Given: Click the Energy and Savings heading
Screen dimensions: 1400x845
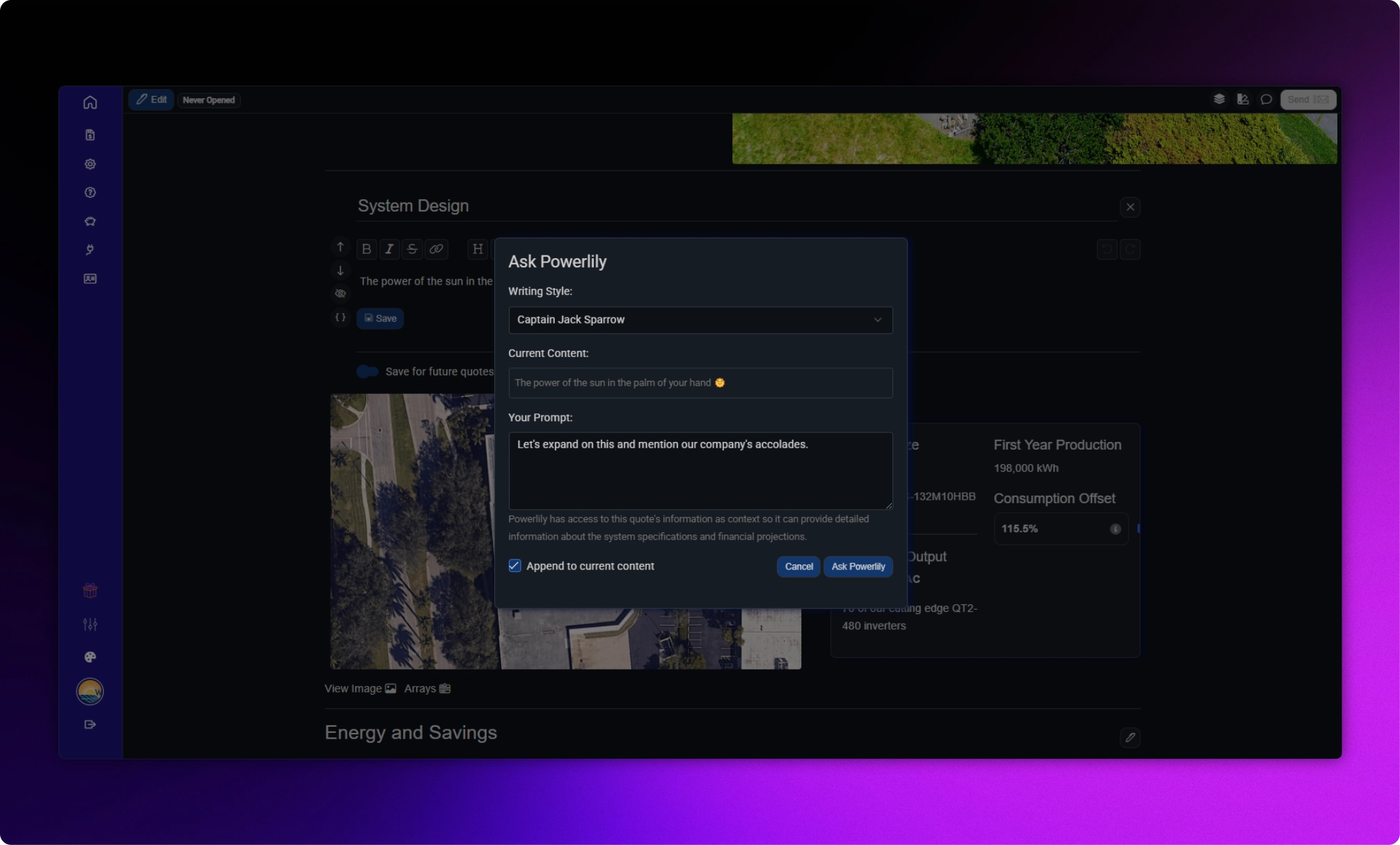Looking at the screenshot, I should [x=411, y=733].
